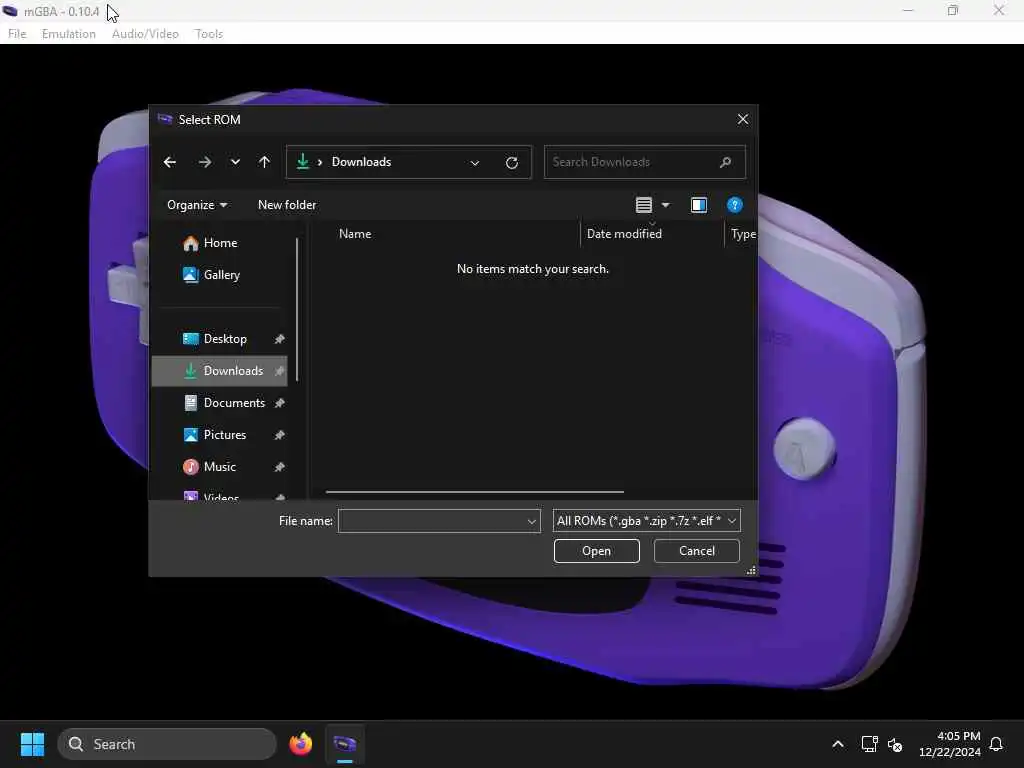Sort by the Type column header
1024x768 pixels.
743,234
